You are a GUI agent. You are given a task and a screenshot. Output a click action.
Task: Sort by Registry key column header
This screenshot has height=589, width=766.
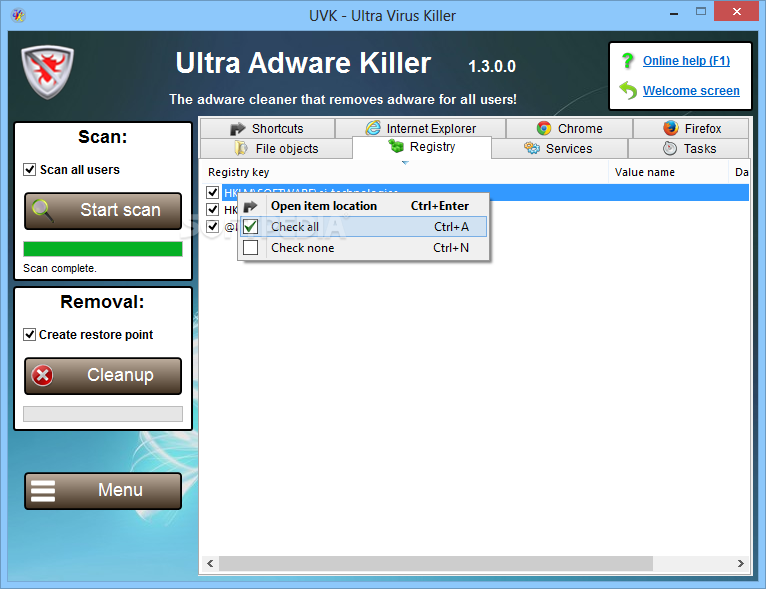tap(404, 172)
